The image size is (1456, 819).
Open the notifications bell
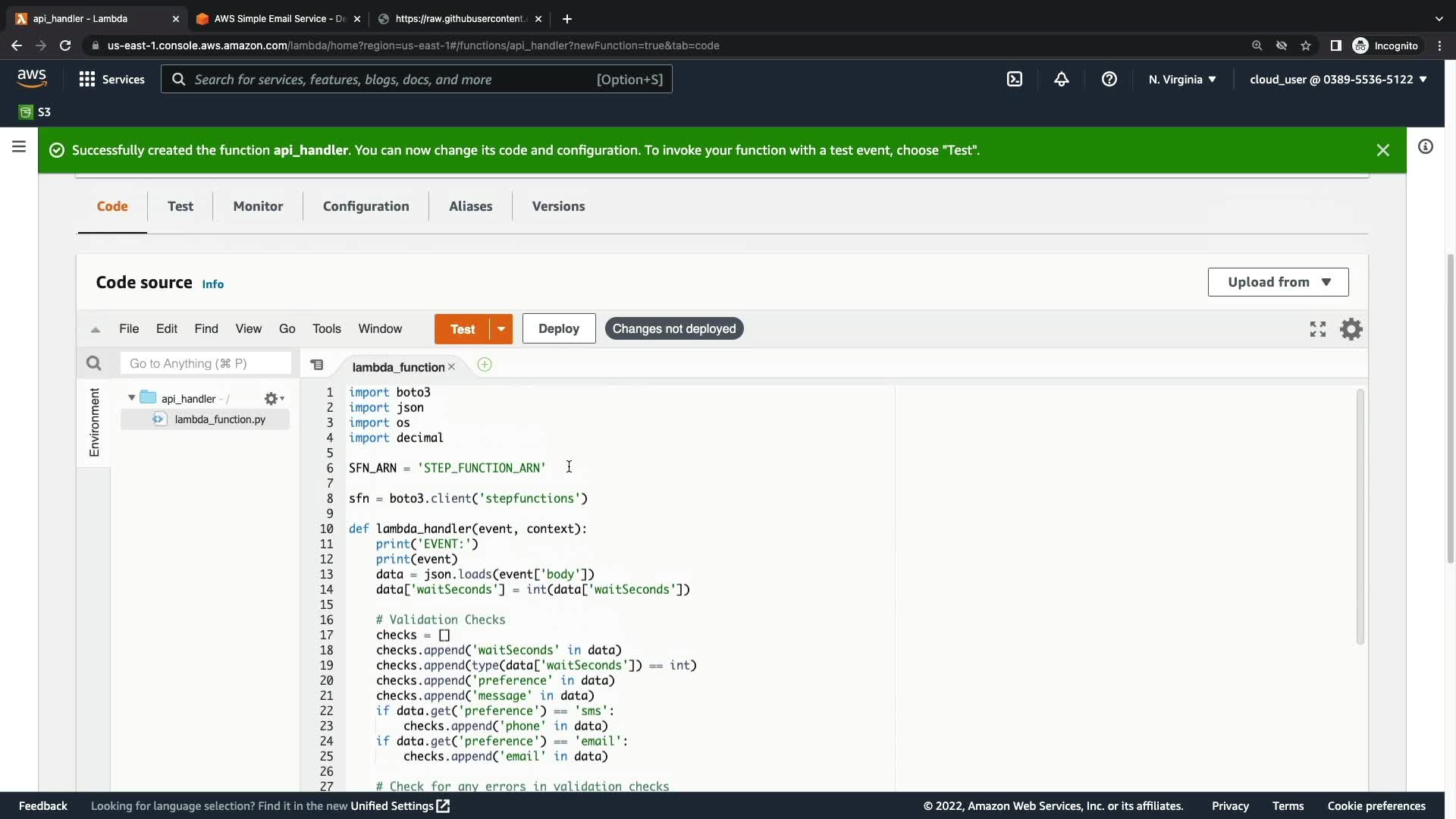coord(1062,79)
